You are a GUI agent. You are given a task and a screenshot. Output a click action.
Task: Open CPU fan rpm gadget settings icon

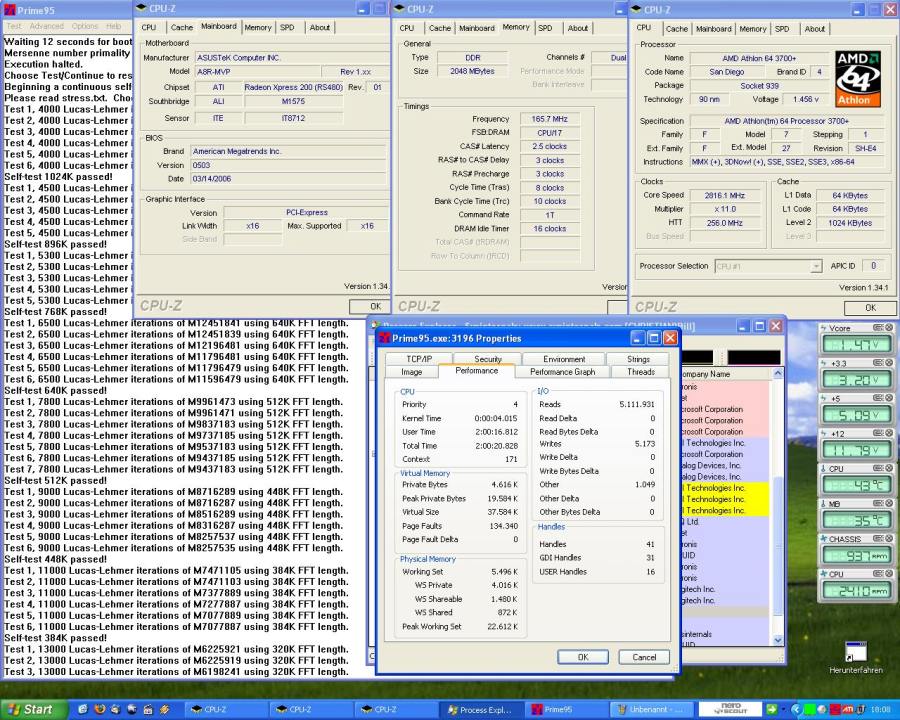coord(878,574)
